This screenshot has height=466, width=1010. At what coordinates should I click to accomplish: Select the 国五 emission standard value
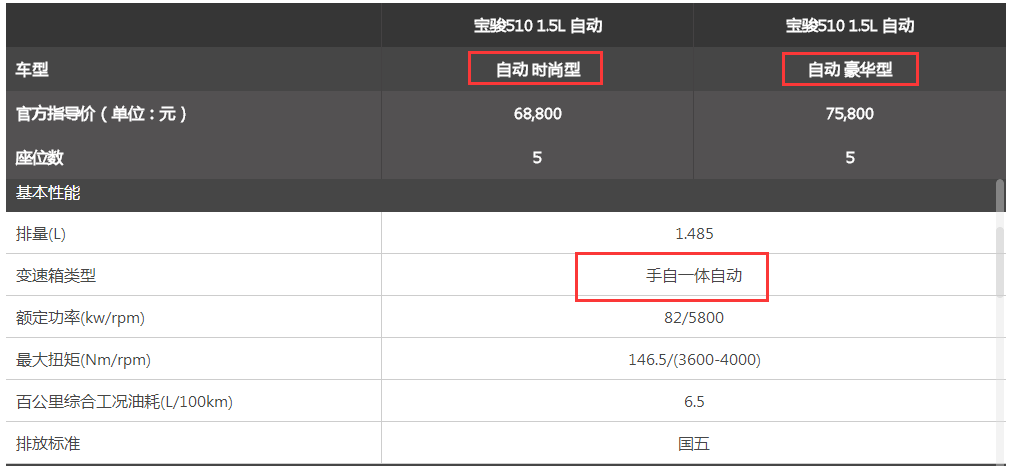click(x=694, y=443)
